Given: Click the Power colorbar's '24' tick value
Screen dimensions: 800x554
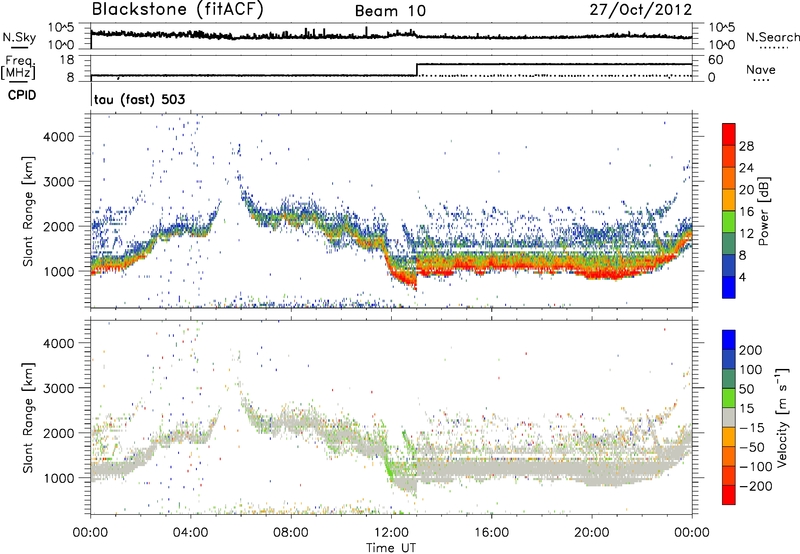Looking at the screenshot, I should pyautogui.click(x=746, y=168).
